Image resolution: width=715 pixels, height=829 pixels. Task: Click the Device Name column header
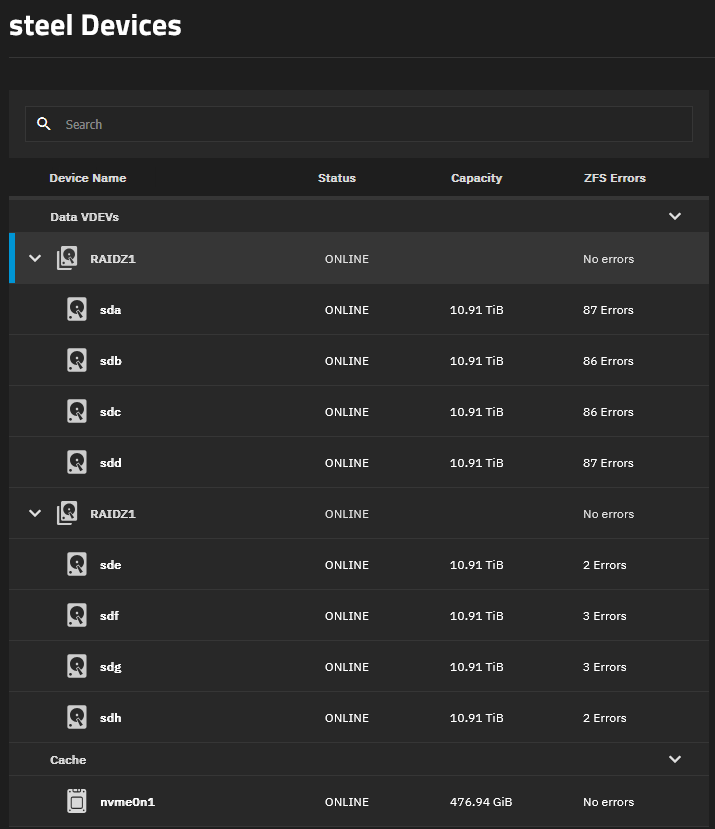pyautogui.click(x=88, y=178)
